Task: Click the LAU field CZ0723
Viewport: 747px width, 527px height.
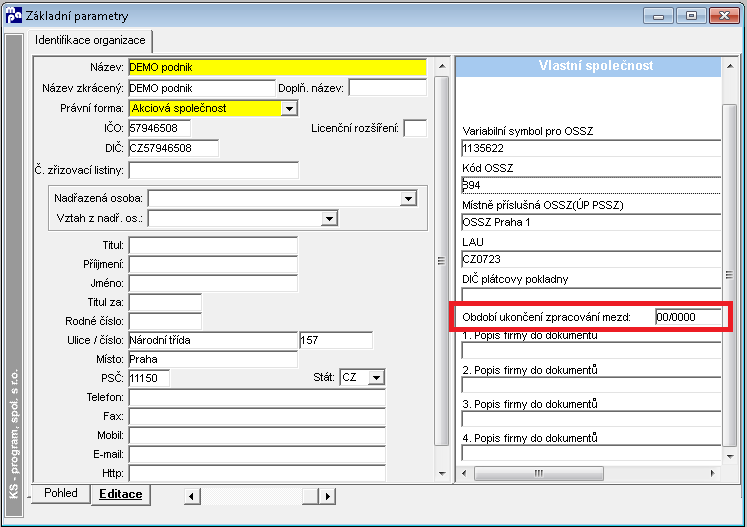Action: point(591,259)
